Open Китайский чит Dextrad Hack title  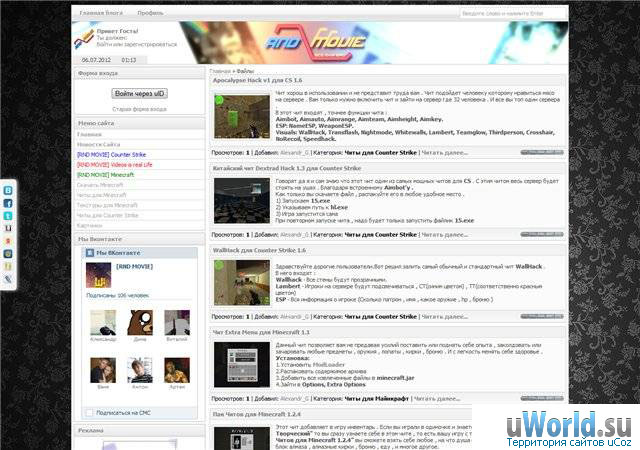(x=287, y=168)
